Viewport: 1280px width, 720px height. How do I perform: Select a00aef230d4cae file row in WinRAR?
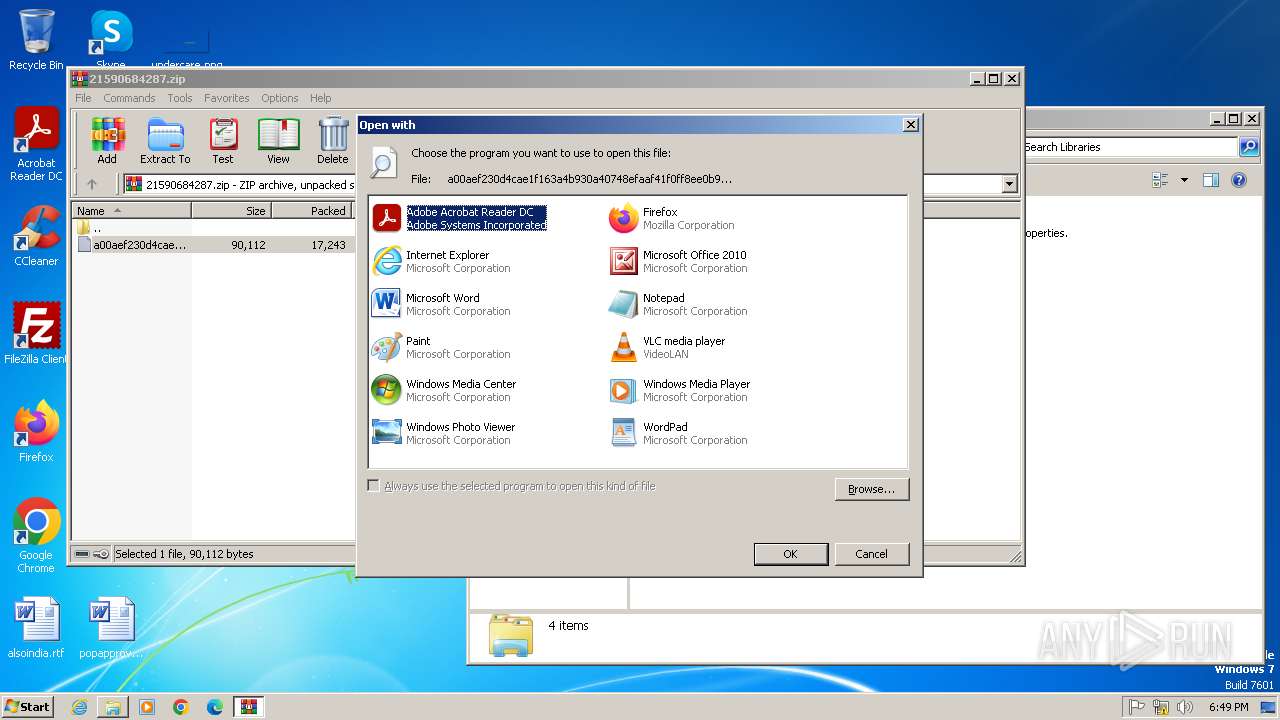coord(214,244)
